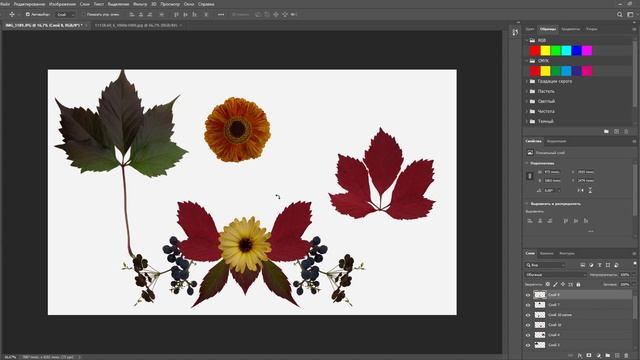Screen dimensions: 640x360
Task: Toggle visibility of layer Слой 7
Action: (528, 305)
